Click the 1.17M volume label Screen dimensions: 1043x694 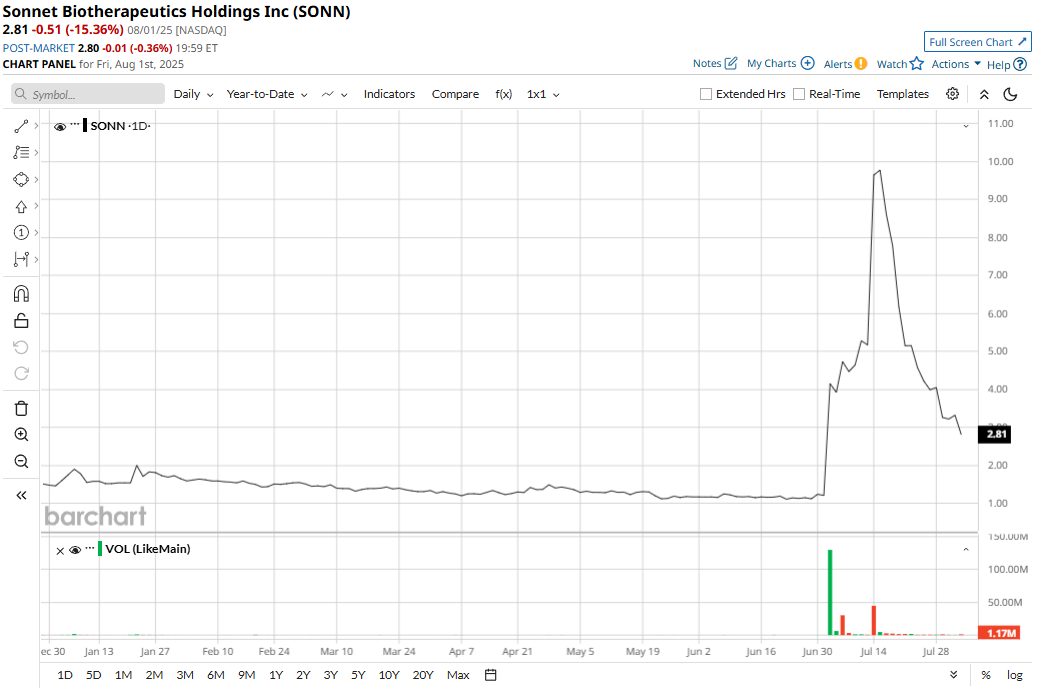pos(999,633)
